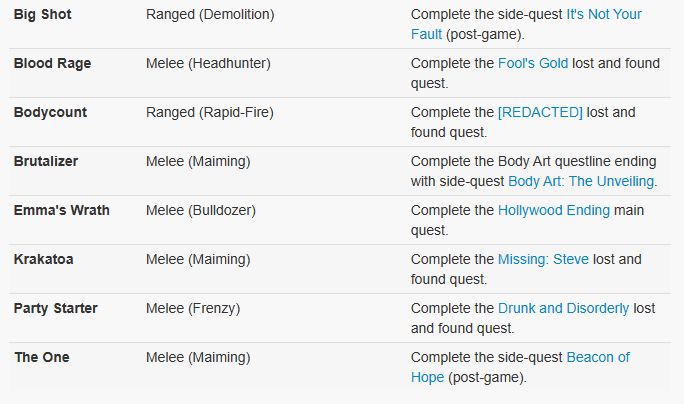Open Body Art: The Unveiling link
The image size is (684, 404).
pyautogui.click(x=581, y=181)
